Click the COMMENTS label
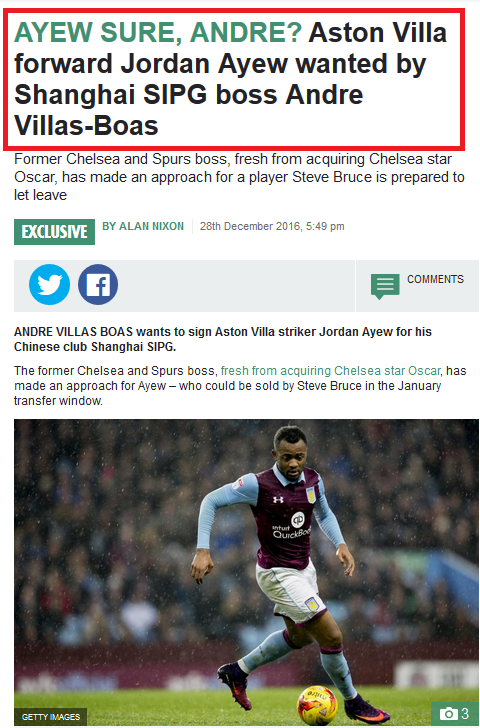This screenshot has width=480, height=728. 435,279
